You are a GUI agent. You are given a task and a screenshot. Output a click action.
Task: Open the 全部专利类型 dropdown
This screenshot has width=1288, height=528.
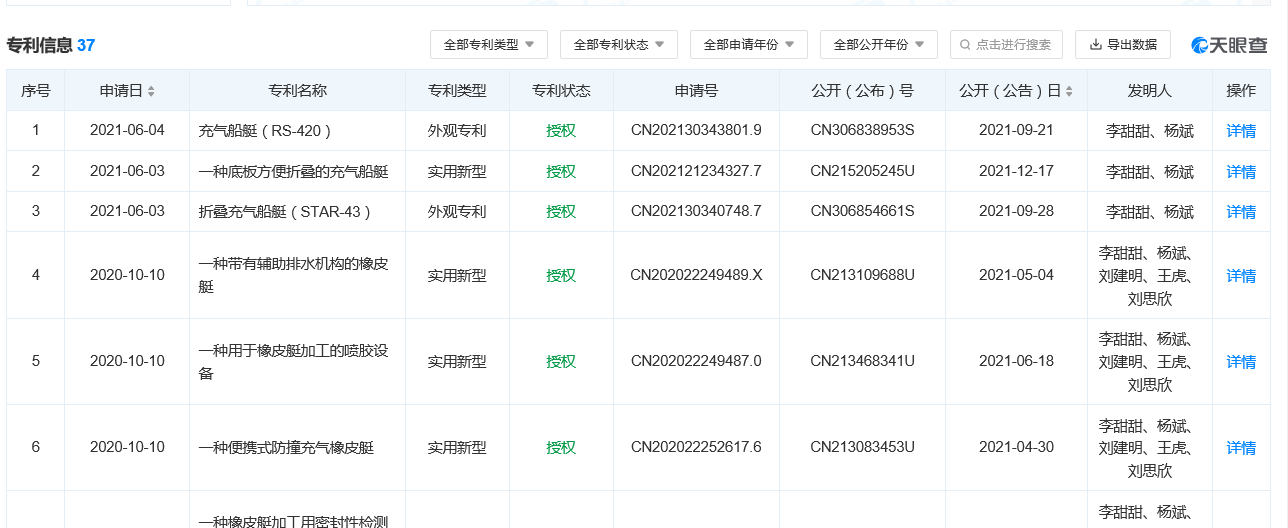pyautogui.click(x=489, y=45)
